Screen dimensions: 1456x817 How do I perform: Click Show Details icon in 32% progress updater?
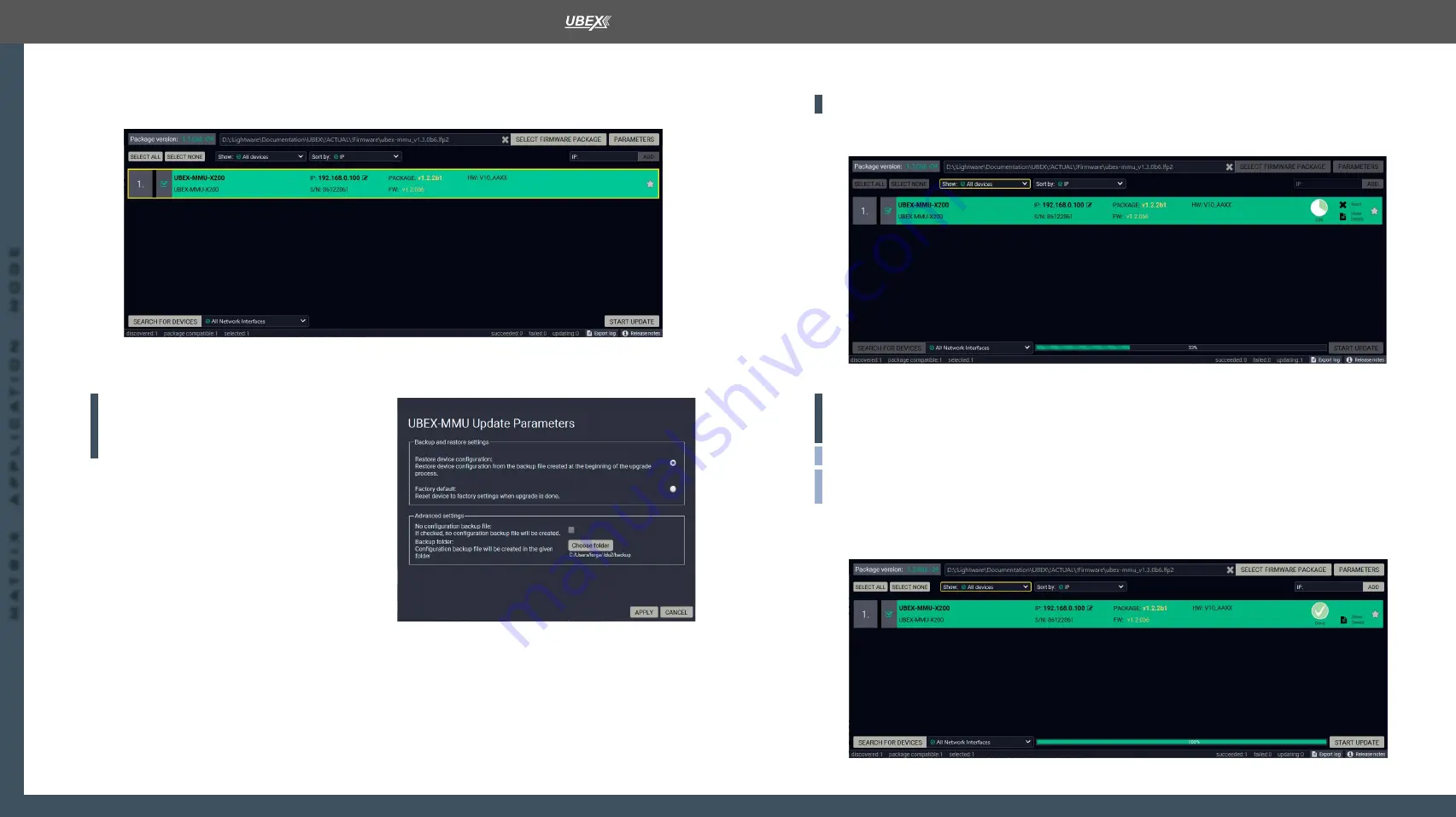click(1342, 216)
